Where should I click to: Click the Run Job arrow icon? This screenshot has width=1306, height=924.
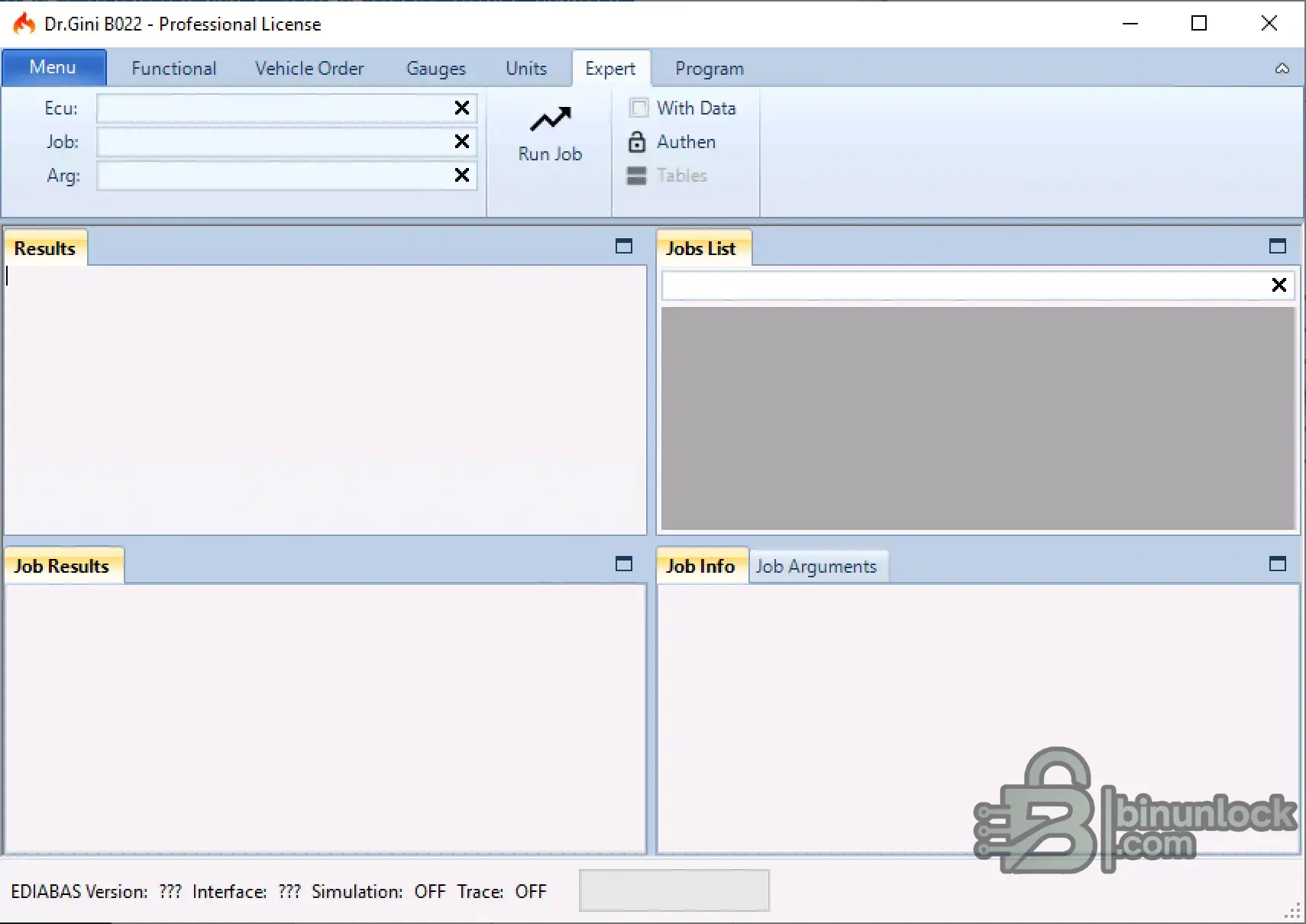[551, 119]
